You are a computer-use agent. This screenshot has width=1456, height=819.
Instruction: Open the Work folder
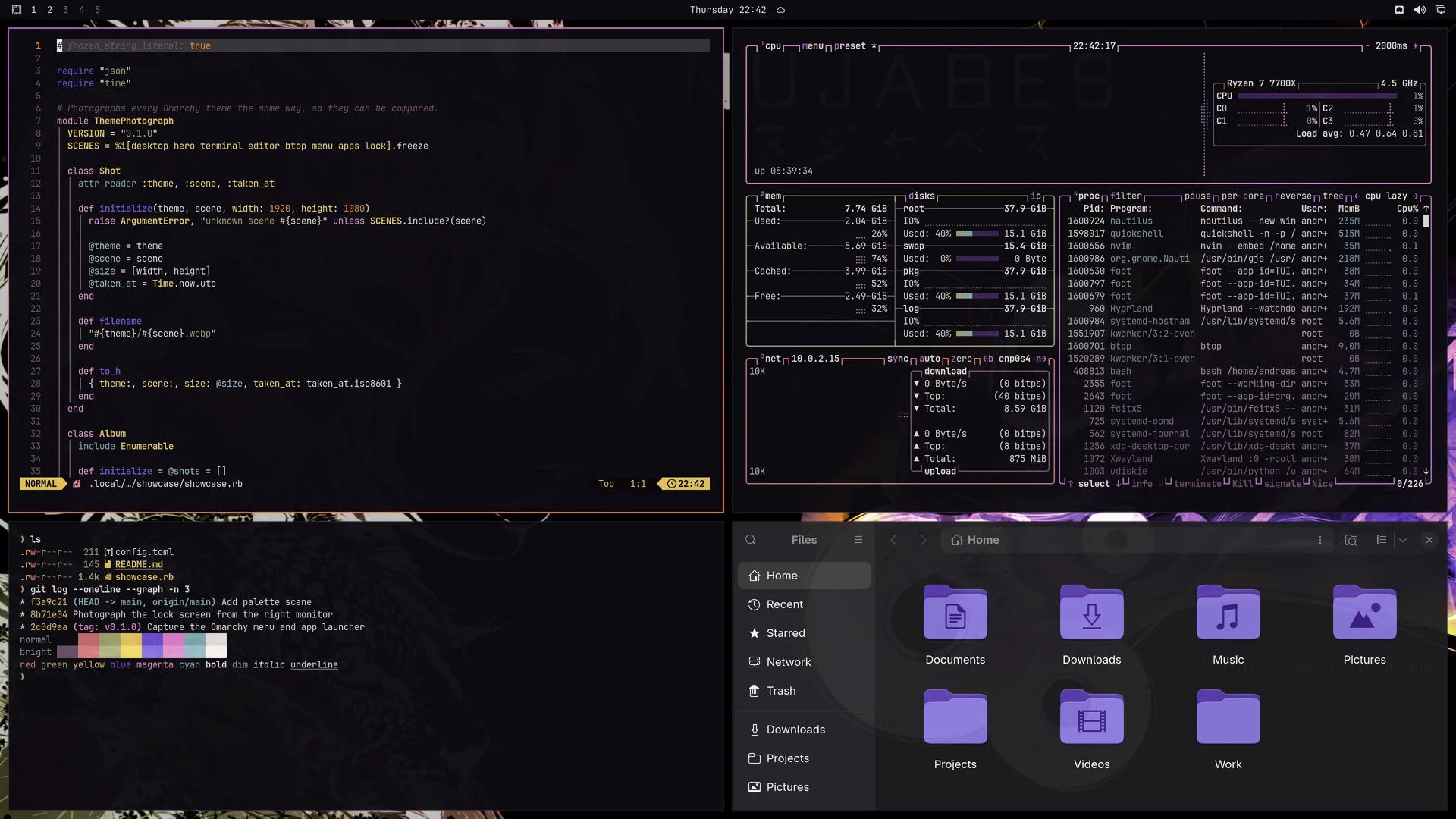[x=1228, y=730]
